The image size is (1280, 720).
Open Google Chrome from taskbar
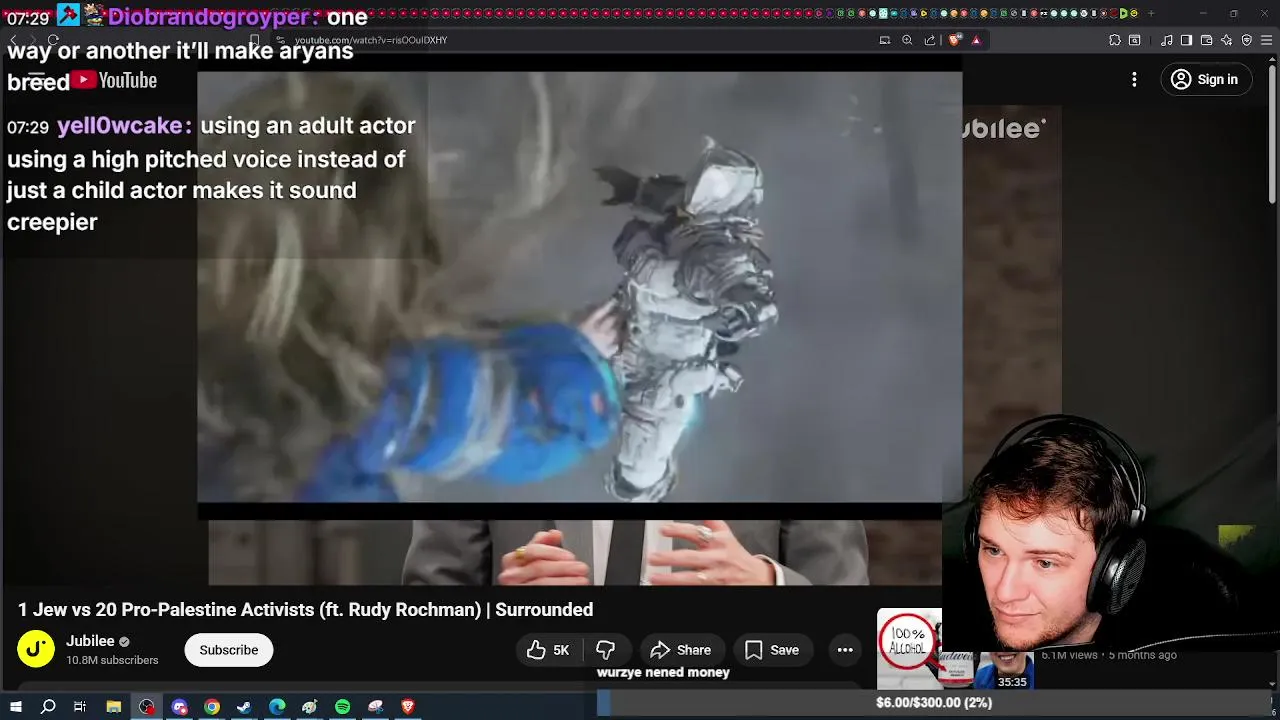[212, 707]
